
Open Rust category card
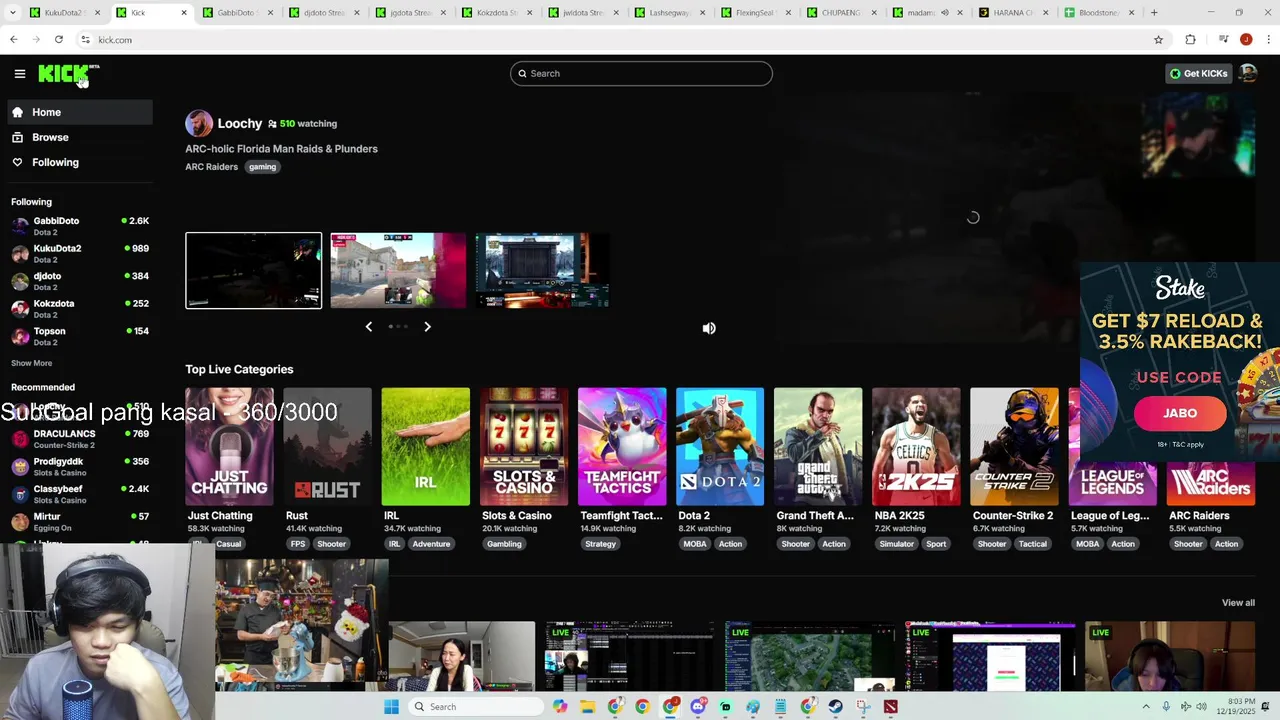pos(327,447)
